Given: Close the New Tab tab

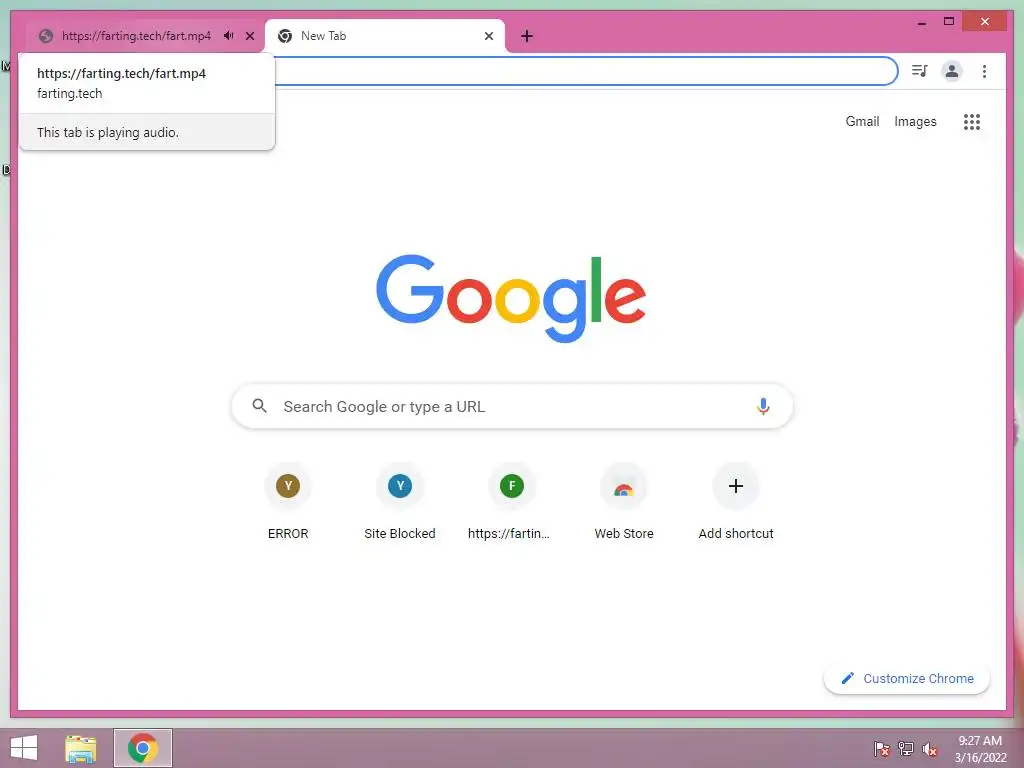Looking at the screenshot, I should [488, 36].
